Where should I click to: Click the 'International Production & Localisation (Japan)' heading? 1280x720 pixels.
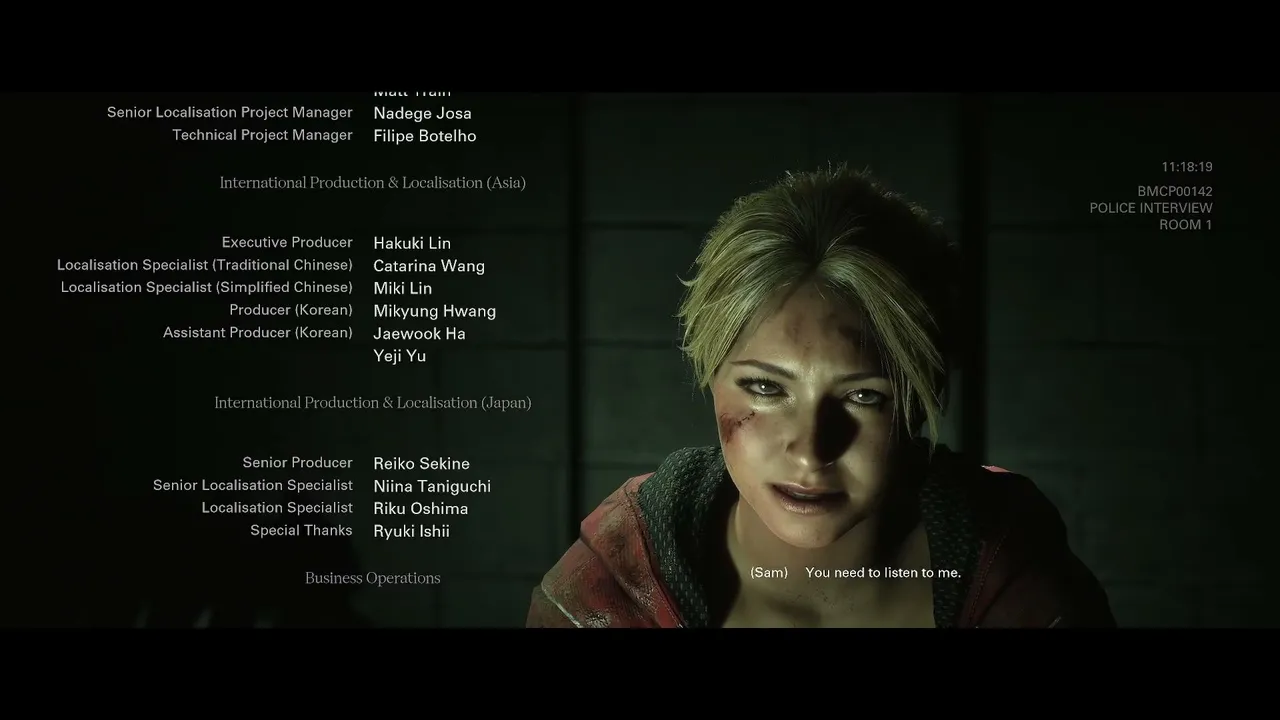tap(373, 402)
